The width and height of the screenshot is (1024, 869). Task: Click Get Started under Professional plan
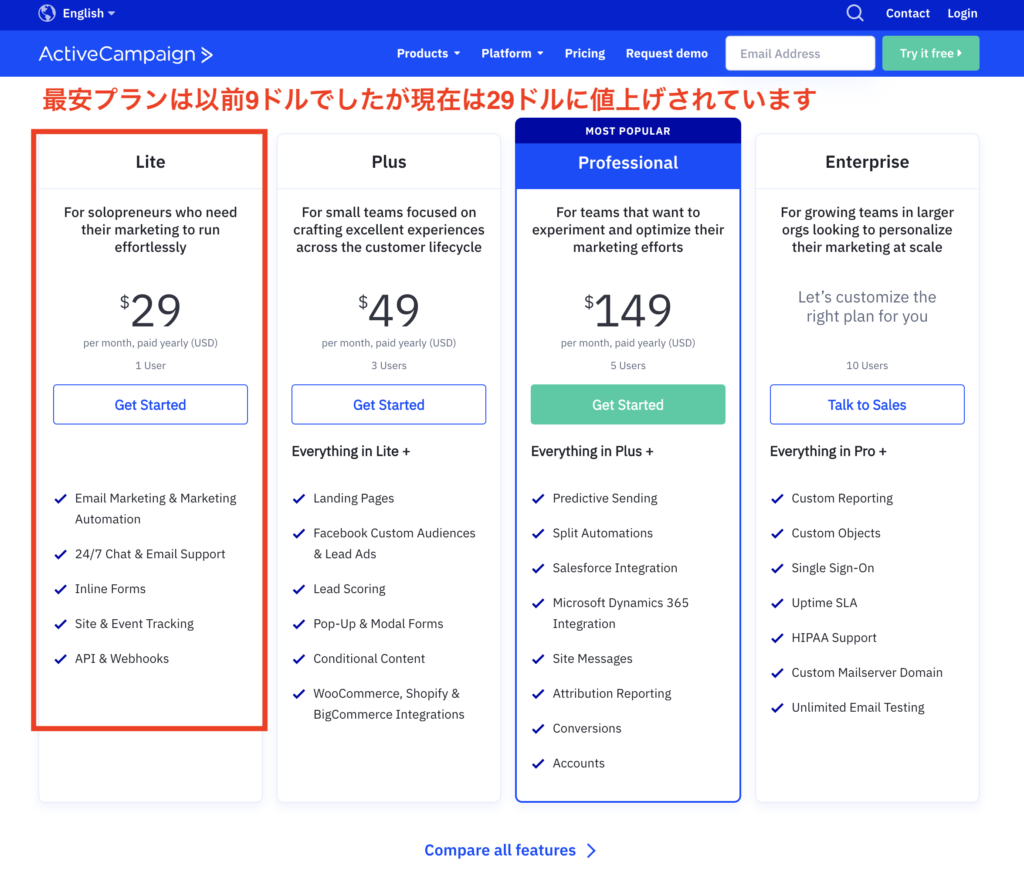628,405
